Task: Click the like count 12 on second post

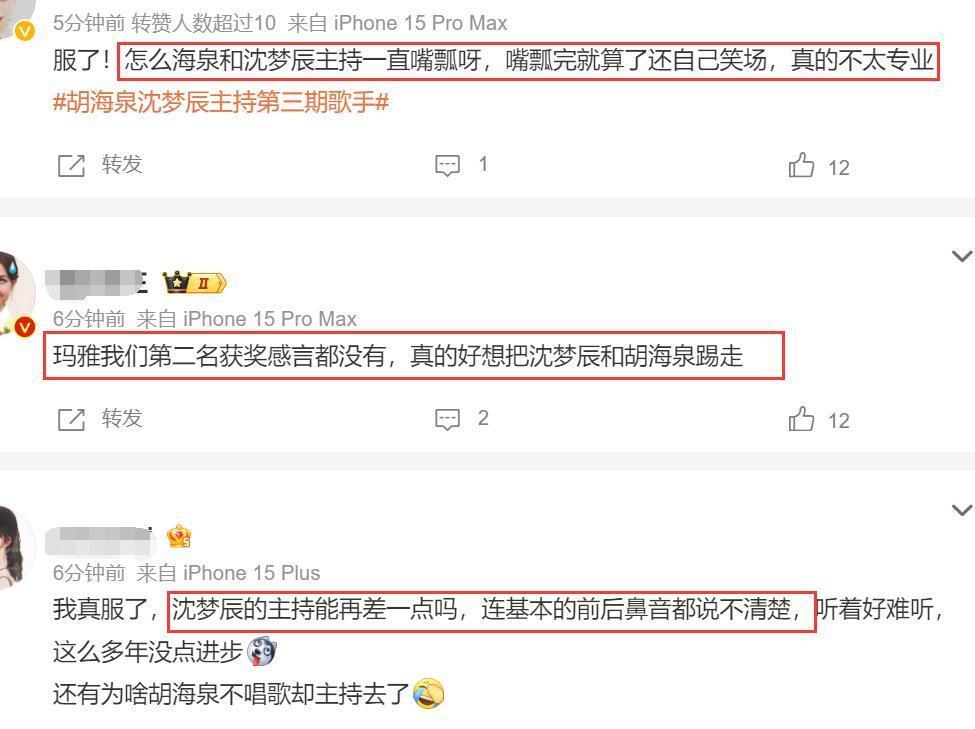Action: tap(838, 421)
